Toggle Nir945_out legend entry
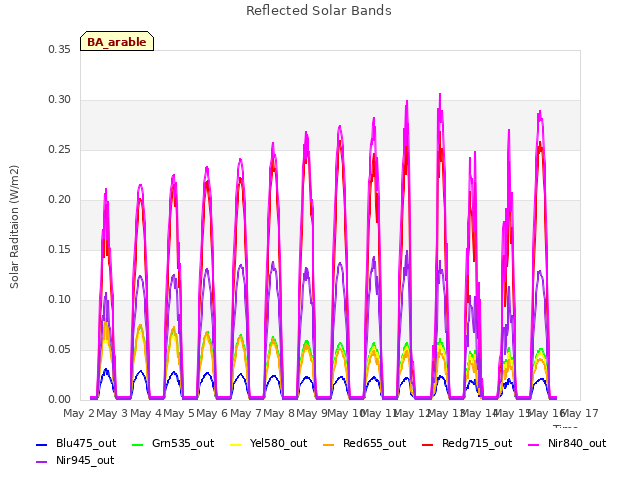The width and height of the screenshot is (640, 480). (75, 461)
